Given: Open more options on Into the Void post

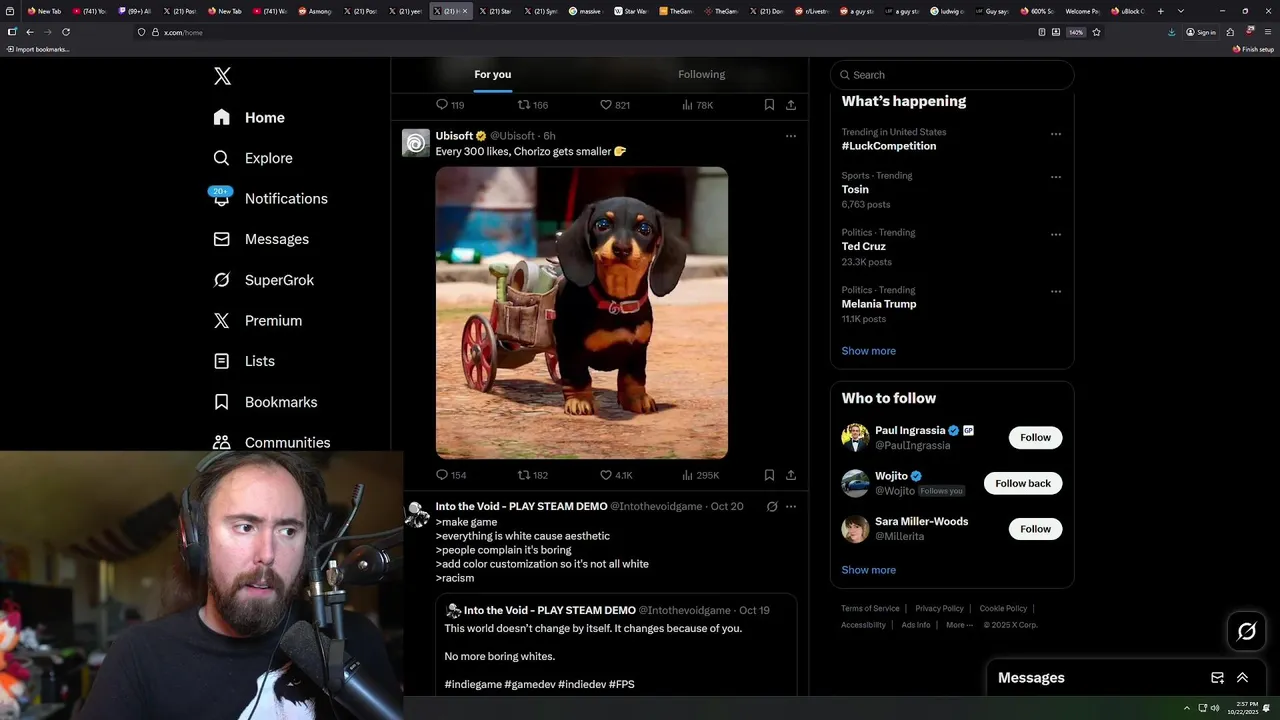Looking at the screenshot, I should (791, 507).
